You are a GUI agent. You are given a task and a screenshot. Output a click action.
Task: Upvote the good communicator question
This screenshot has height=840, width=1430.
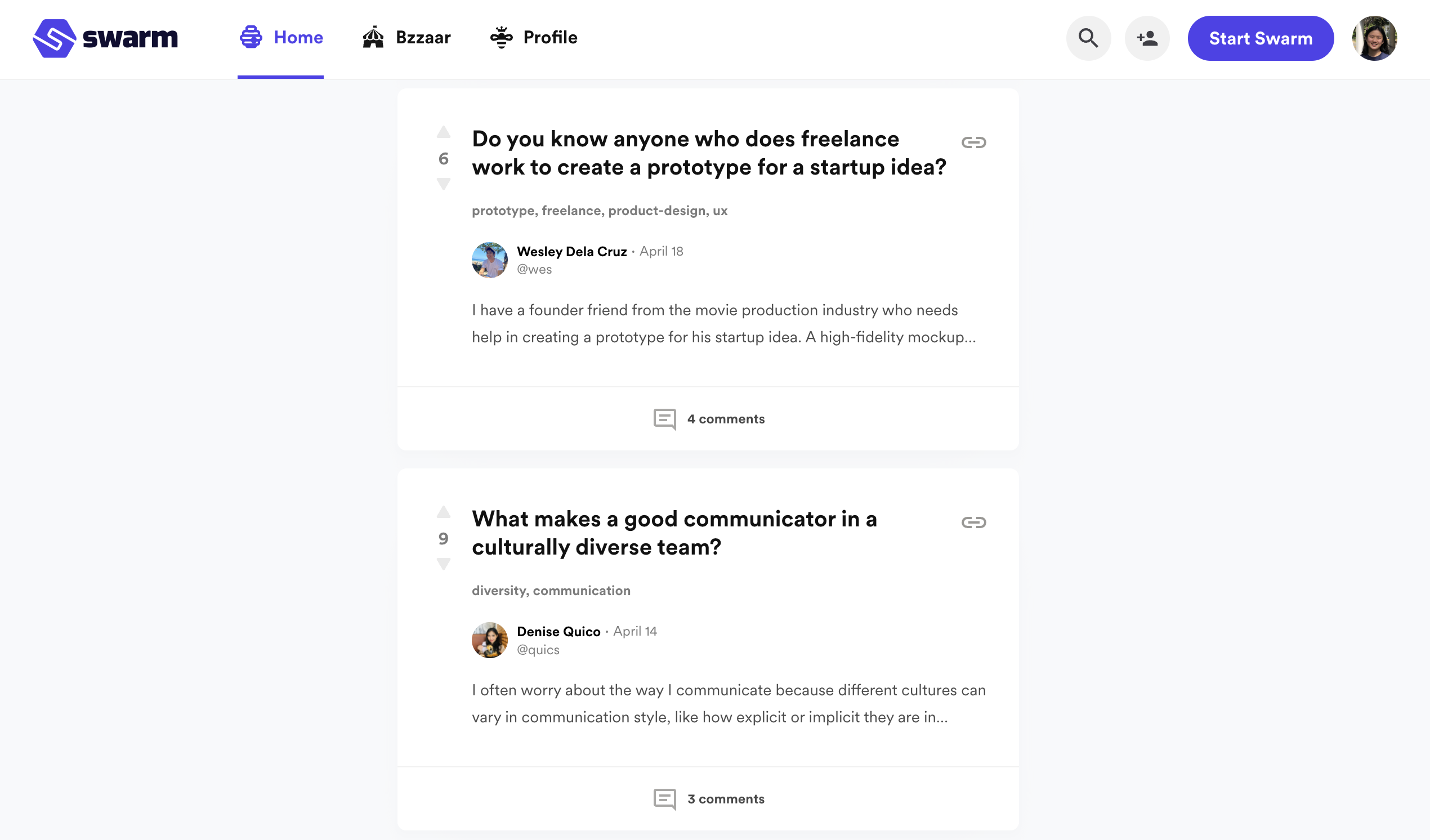pos(443,512)
